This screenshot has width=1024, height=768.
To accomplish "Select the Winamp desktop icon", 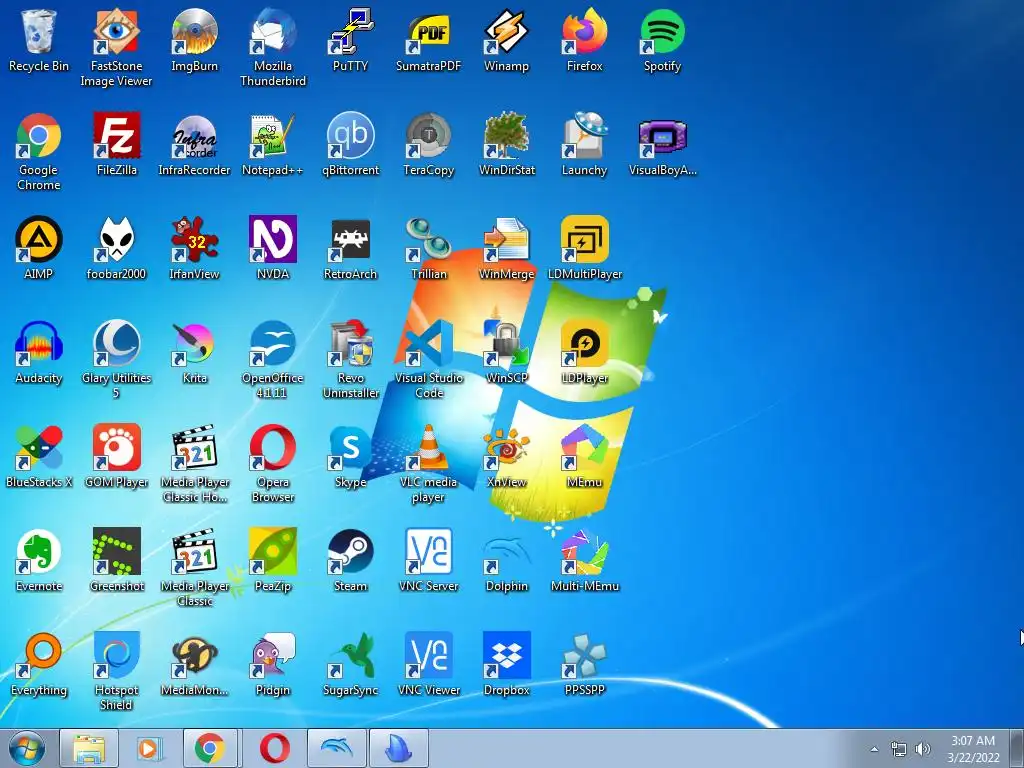I will click(507, 31).
